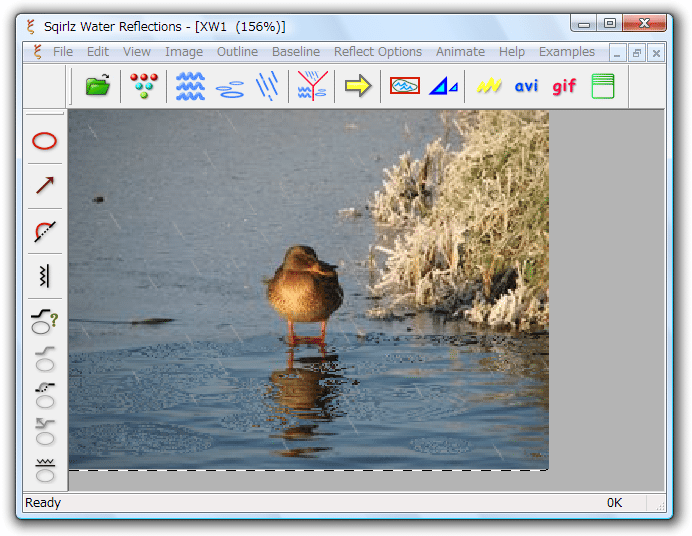Viewport: 692px width, 536px height.
Task: Select the red curve with dotted line tool
Action: [45, 231]
